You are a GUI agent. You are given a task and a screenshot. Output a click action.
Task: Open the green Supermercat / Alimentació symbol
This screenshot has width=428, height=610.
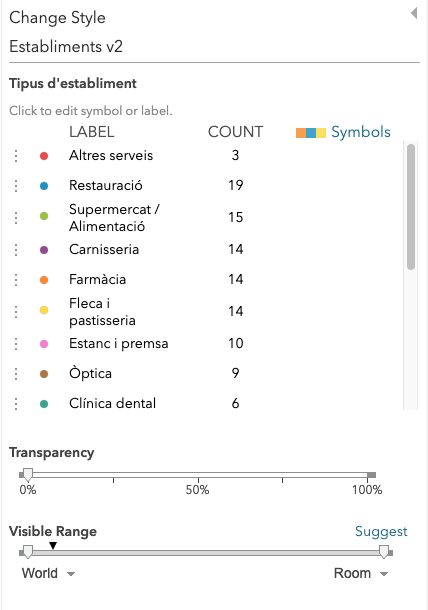click(44, 216)
